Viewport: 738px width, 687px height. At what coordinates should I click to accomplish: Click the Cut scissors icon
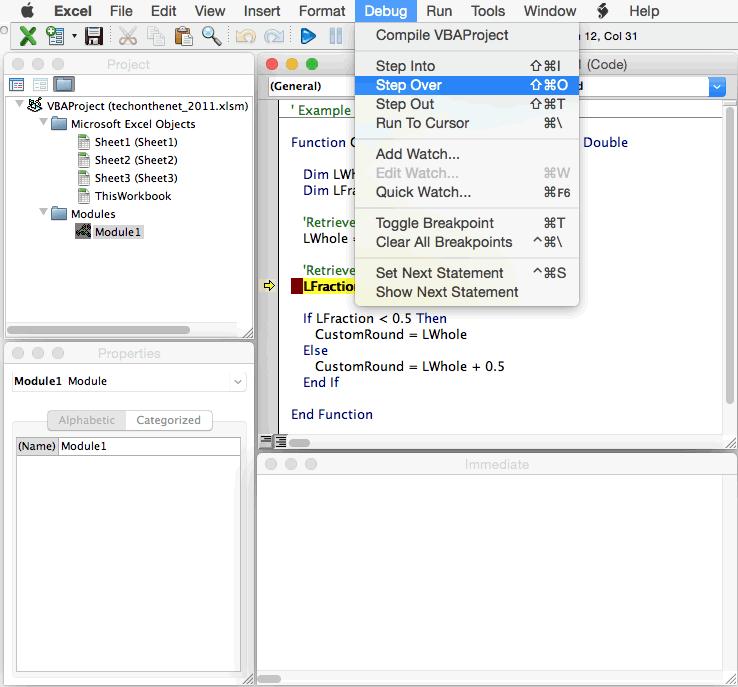[x=128, y=36]
